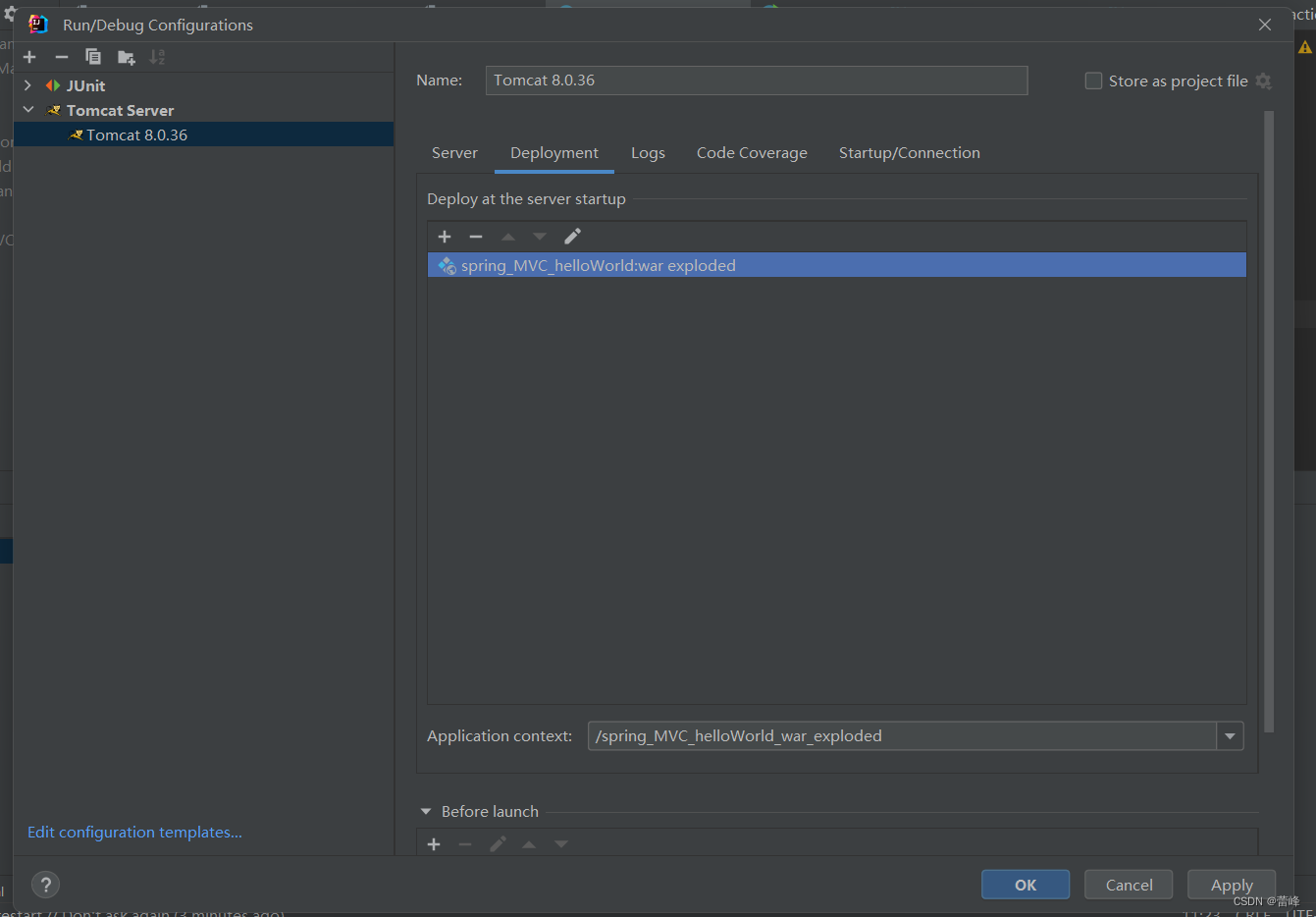Open the help question mark button

pyautogui.click(x=46, y=885)
